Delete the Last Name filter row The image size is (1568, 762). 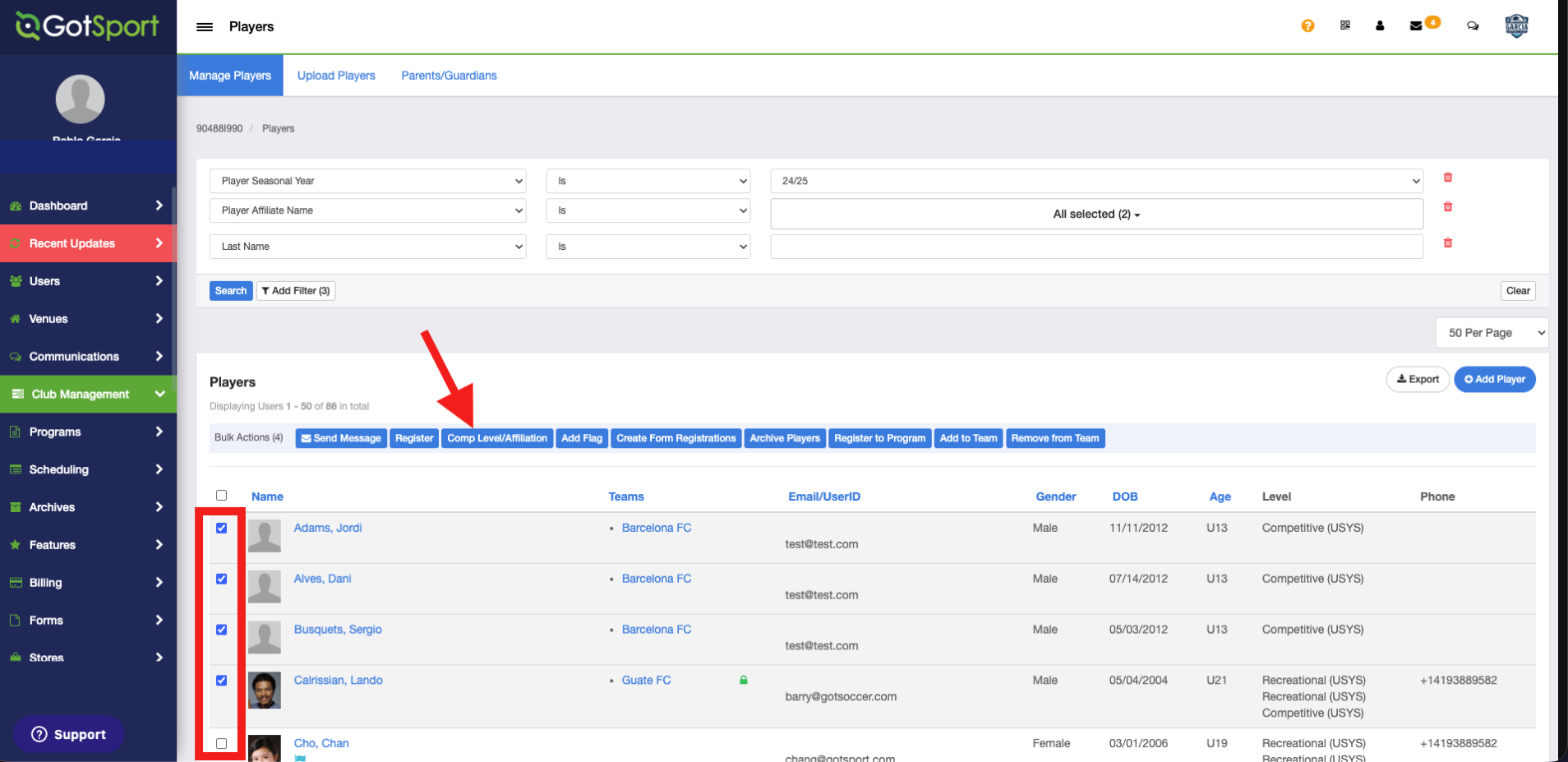click(x=1448, y=243)
